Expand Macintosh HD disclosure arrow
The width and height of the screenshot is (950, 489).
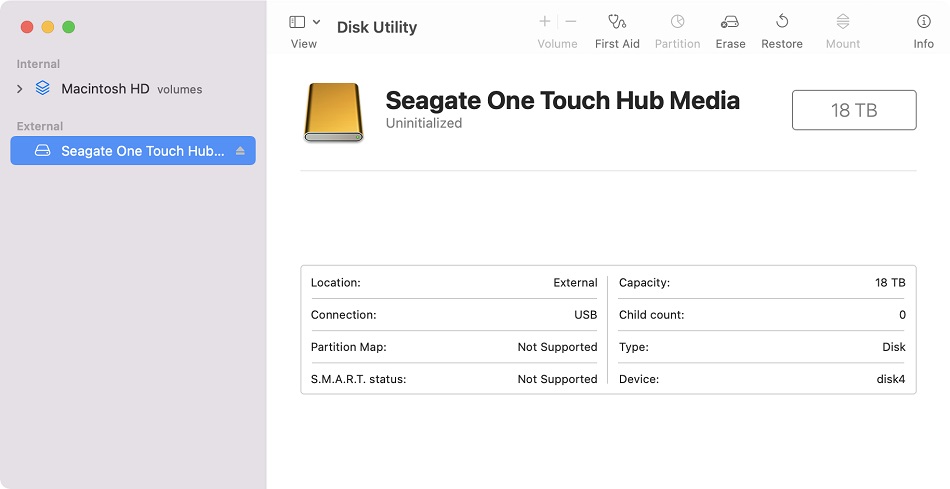click(19, 89)
